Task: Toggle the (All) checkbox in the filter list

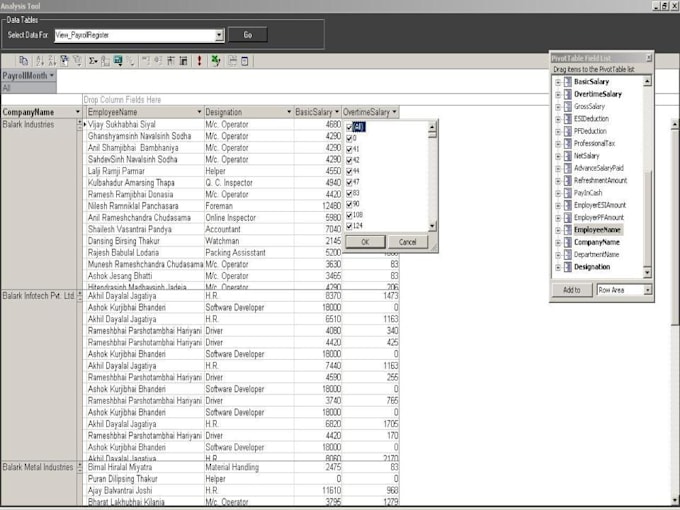Action: pos(350,127)
